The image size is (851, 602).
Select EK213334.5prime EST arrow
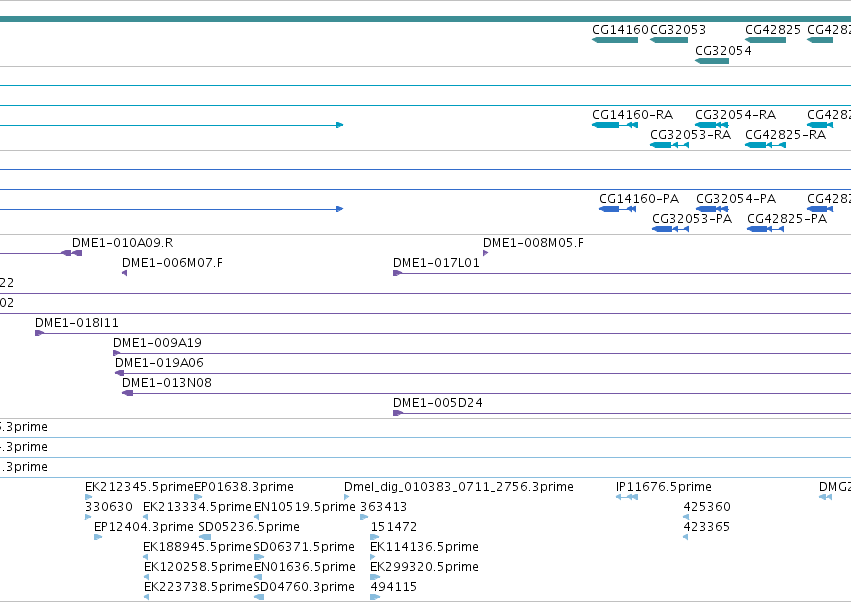coord(145,517)
